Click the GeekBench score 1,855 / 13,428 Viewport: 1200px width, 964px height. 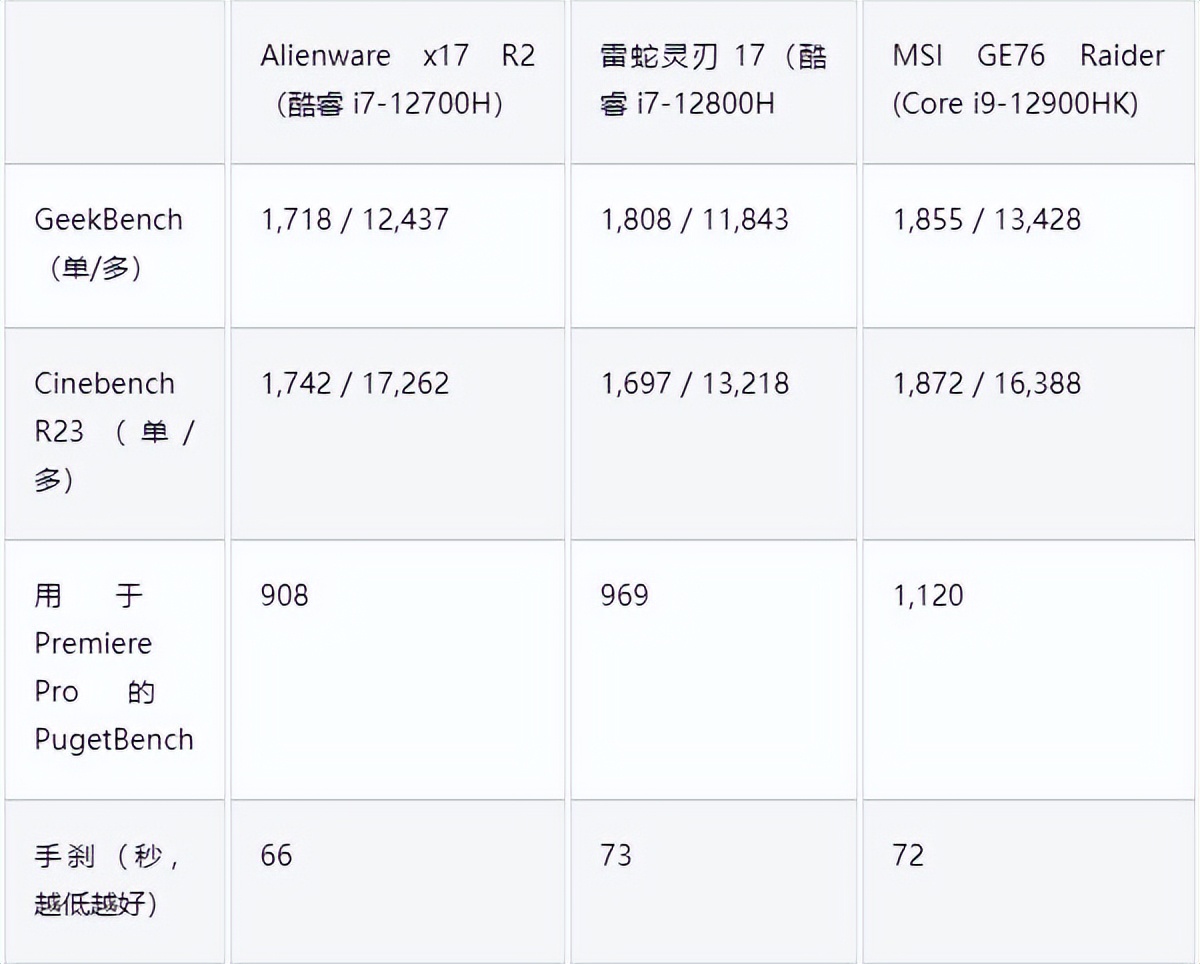point(987,219)
